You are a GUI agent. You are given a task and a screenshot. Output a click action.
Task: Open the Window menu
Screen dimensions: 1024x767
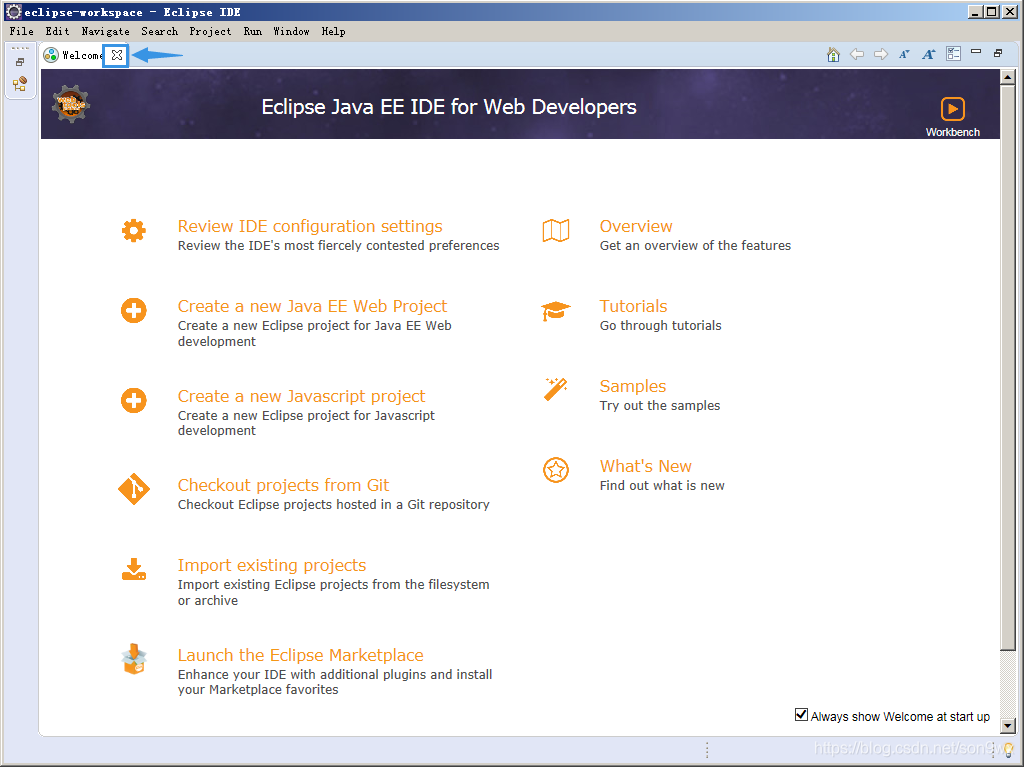[291, 31]
